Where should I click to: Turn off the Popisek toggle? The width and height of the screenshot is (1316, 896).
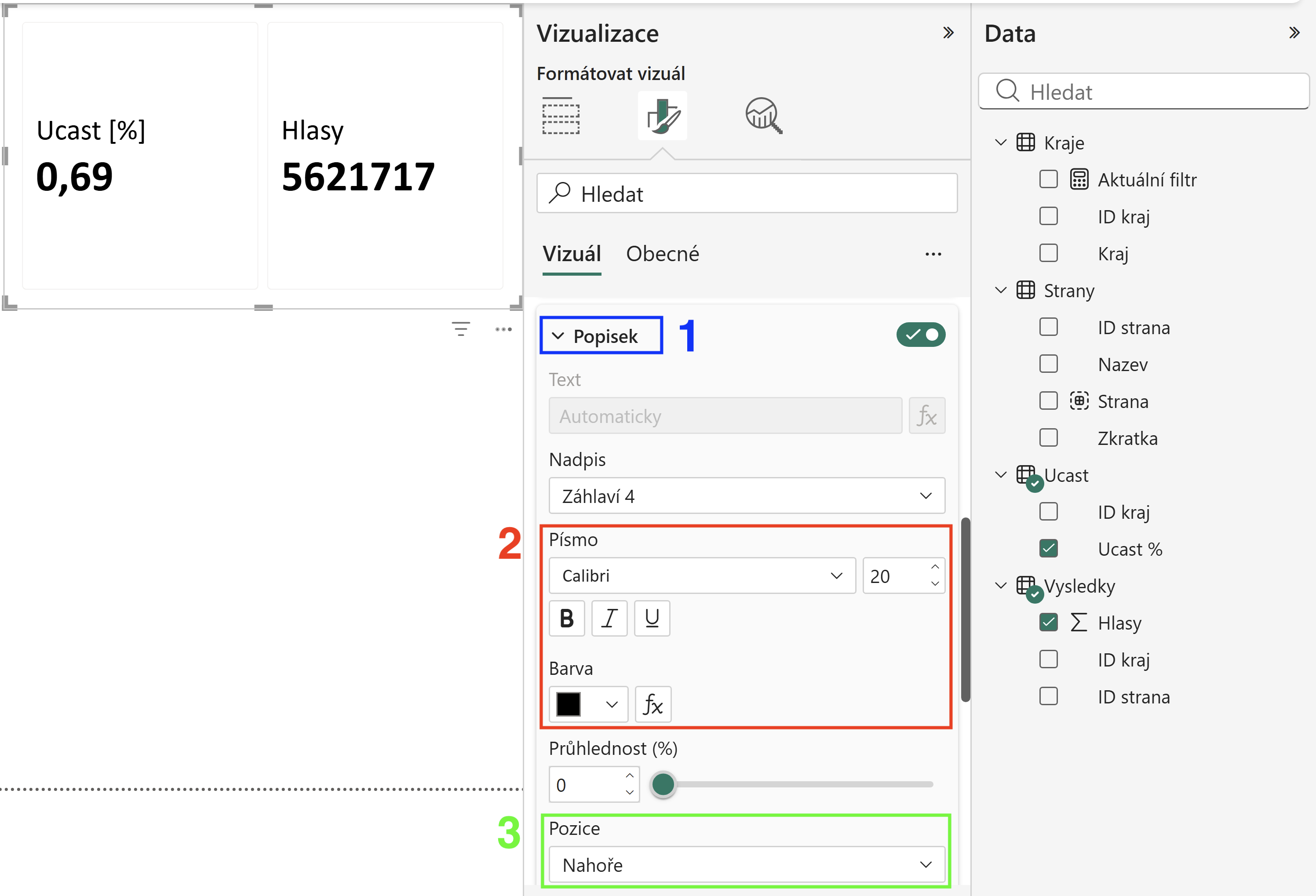click(x=921, y=335)
